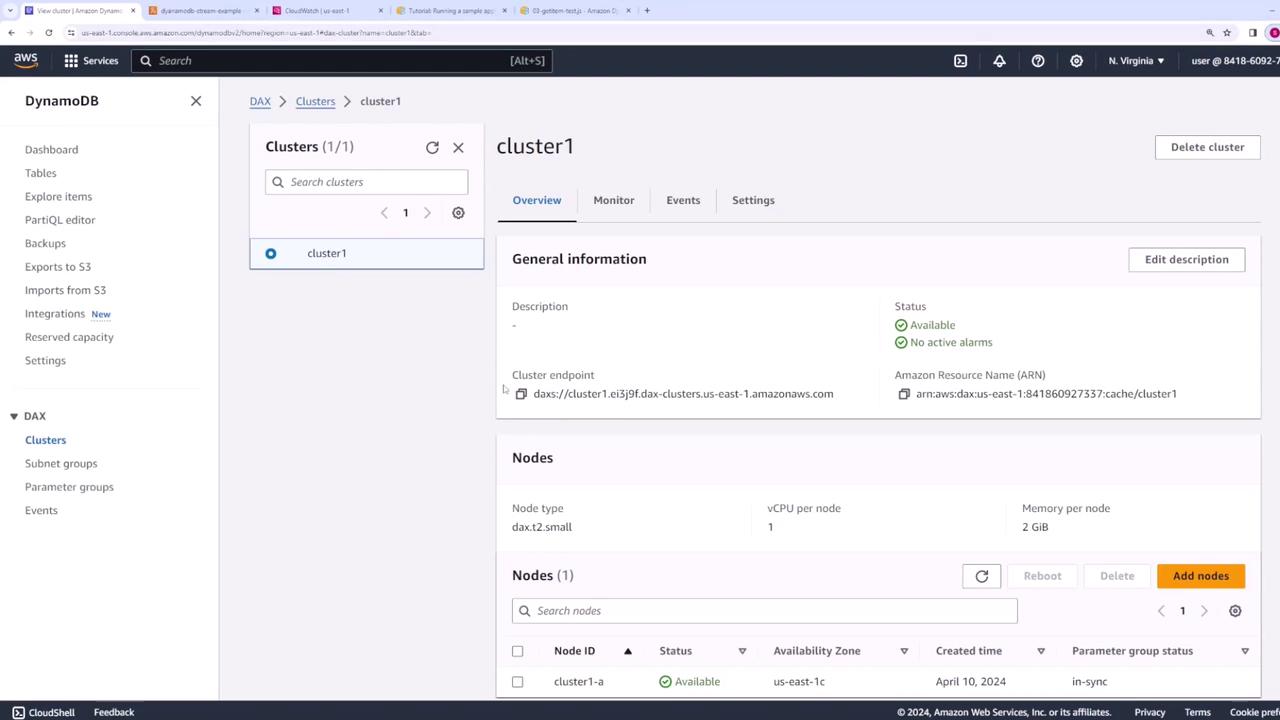Select the cluster1 radio button
This screenshot has height=720, width=1280.
coord(271,254)
